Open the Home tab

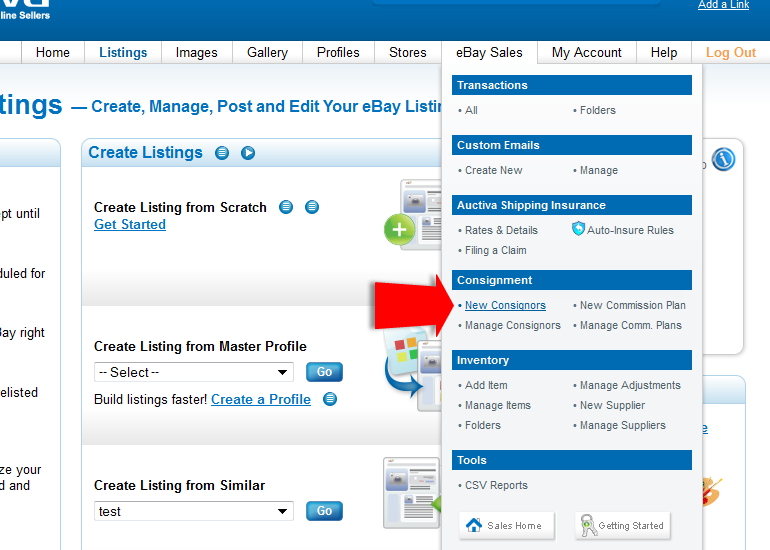[x=53, y=53]
